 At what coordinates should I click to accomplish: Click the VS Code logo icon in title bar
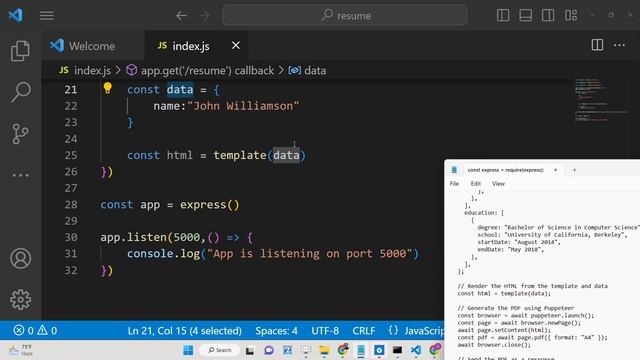coord(16,16)
